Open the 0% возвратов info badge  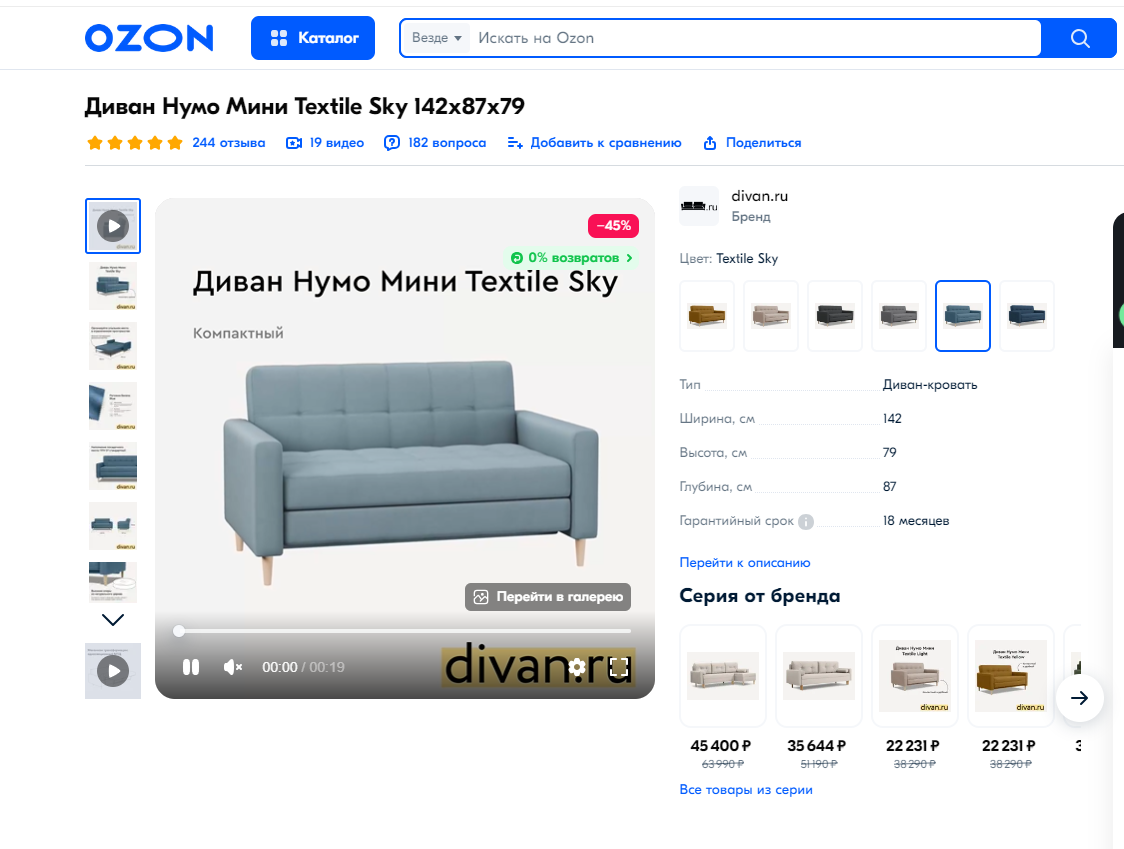point(571,257)
